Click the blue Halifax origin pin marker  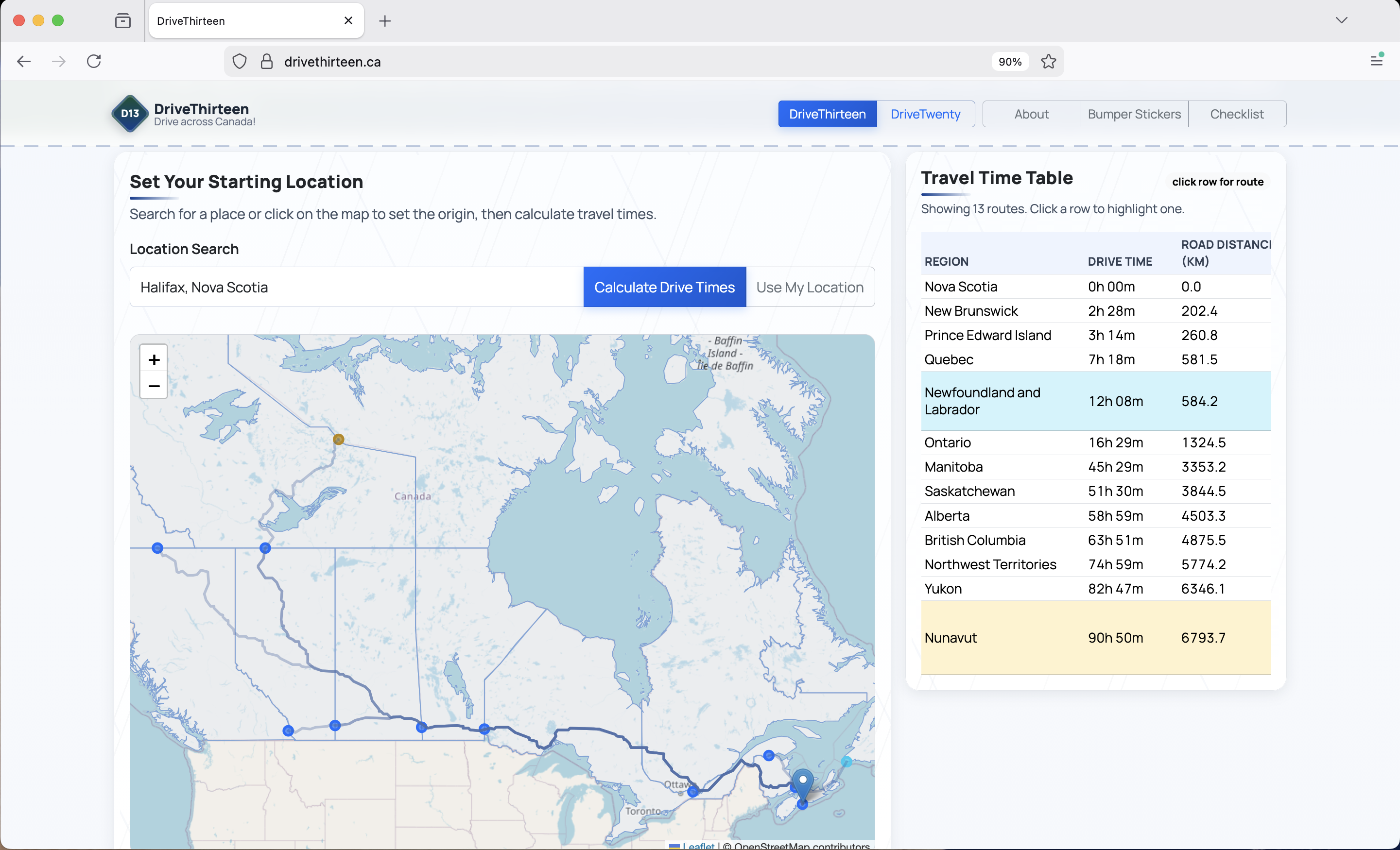coord(802,782)
